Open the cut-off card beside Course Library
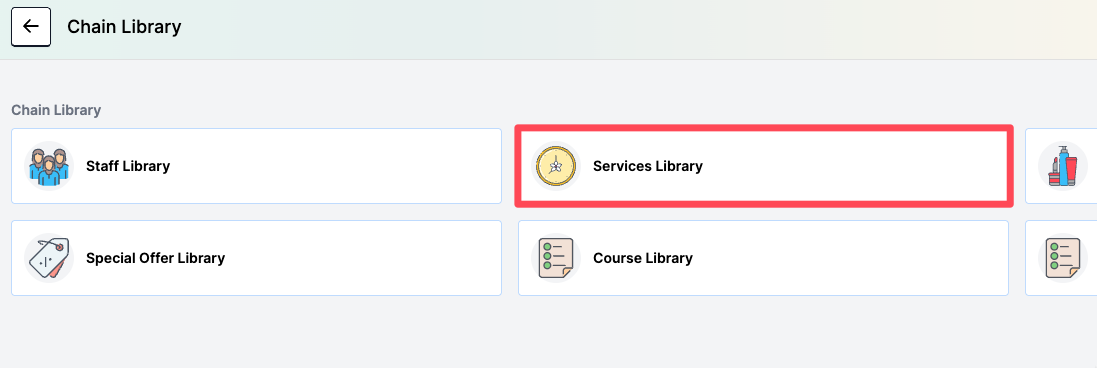This screenshot has height=368, width=1097. pyautogui.click(x=1061, y=258)
